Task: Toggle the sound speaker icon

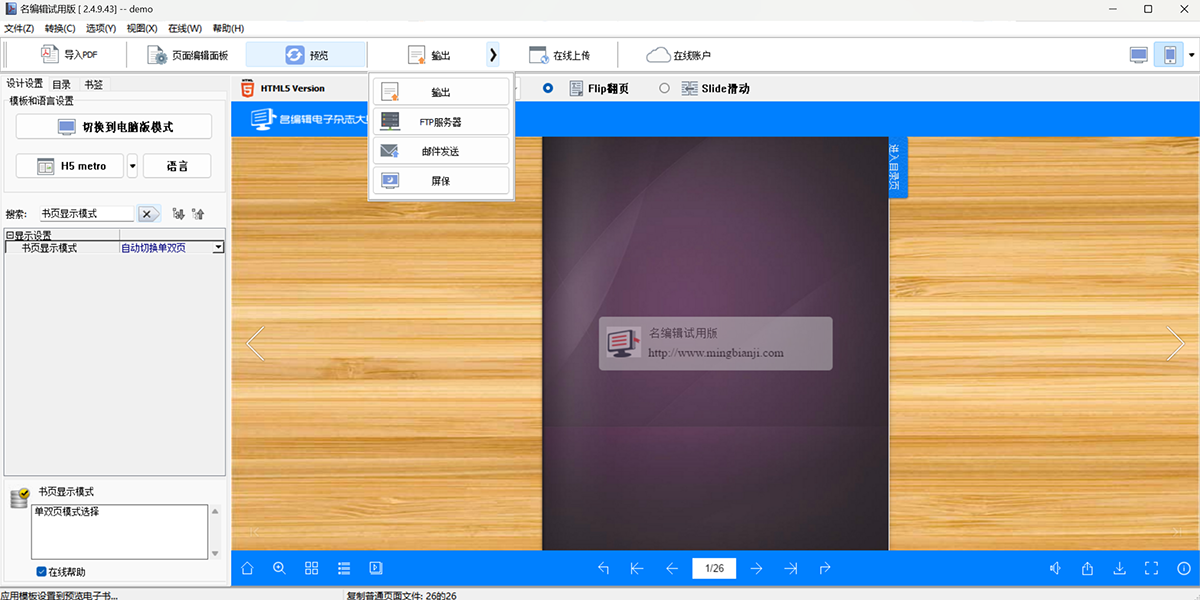Action: click(1055, 568)
